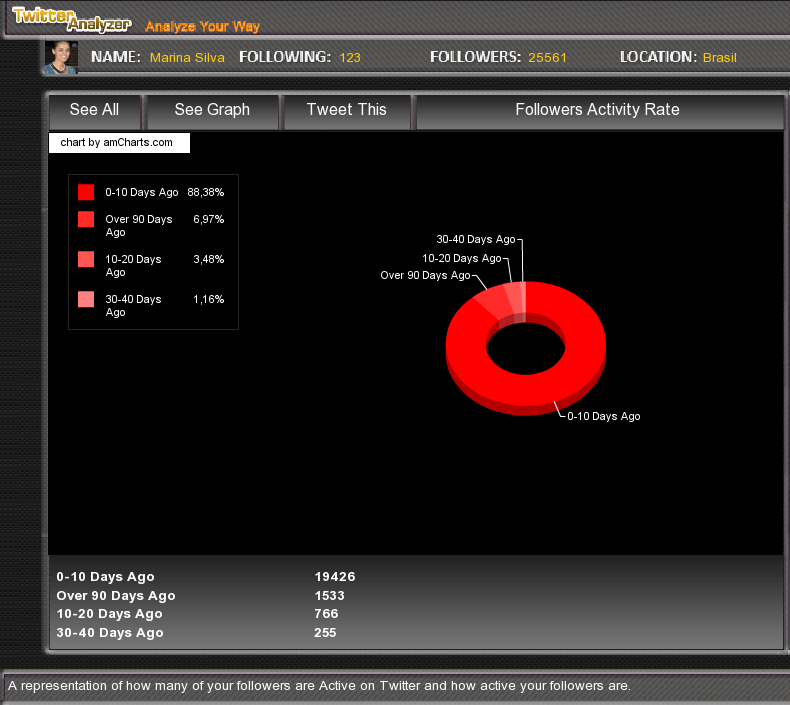Click the 0-10 Days Ago legend swatch

(86, 192)
